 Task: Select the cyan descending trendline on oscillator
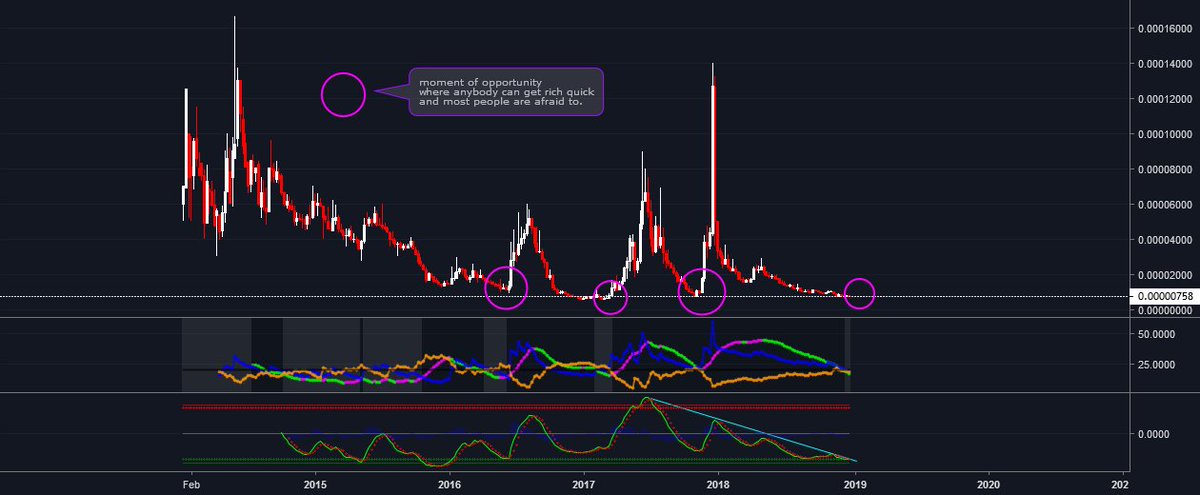[752, 429]
